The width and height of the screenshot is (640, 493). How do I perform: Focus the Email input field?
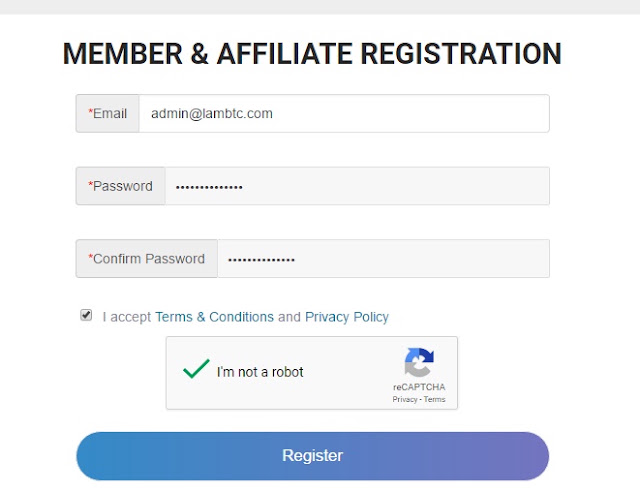[344, 113]
